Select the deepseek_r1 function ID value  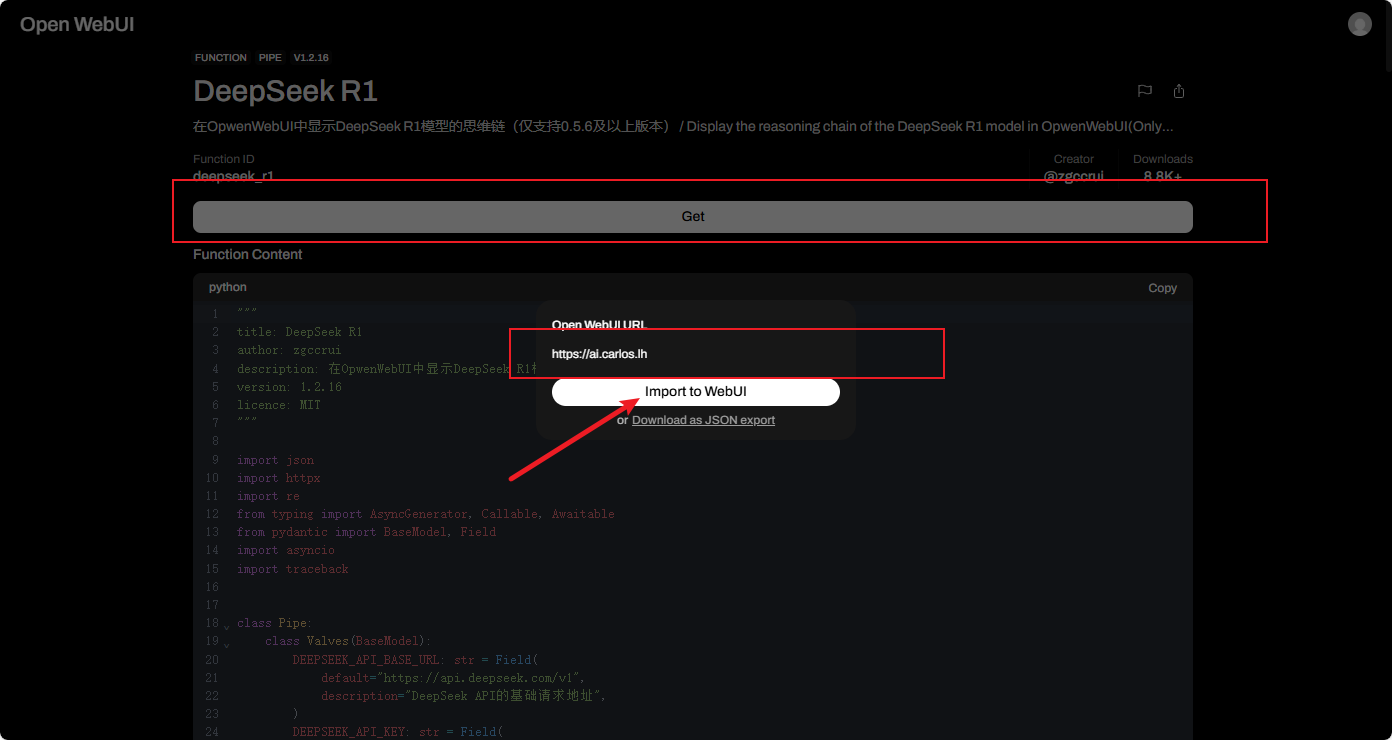pyautogui.click(x=233, y=176)
